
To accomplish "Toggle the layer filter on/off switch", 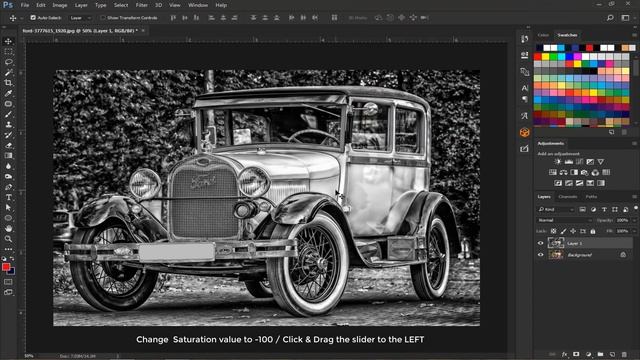I will tap(636, 209).
